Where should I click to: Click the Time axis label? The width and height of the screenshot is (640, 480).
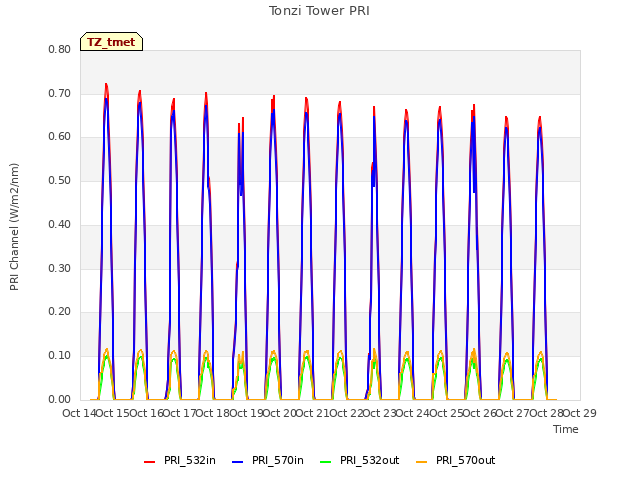coord(566,429)
